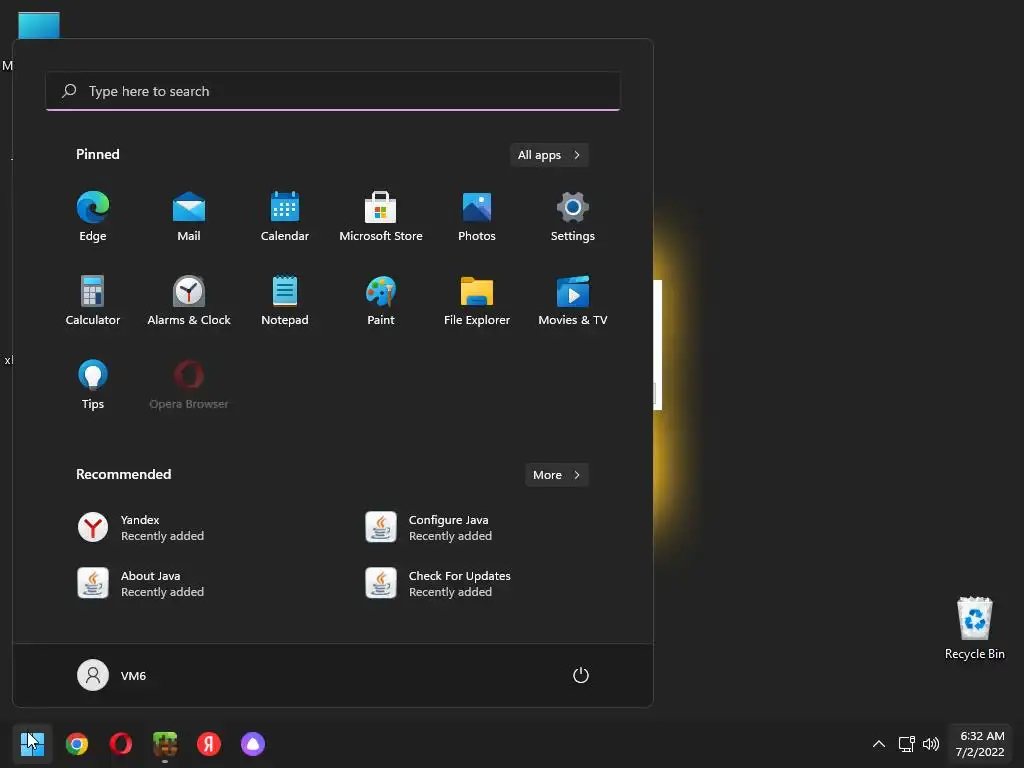Show More recommended items
This screenshot has width=1024, height=768.
click(x=556, y=475)
